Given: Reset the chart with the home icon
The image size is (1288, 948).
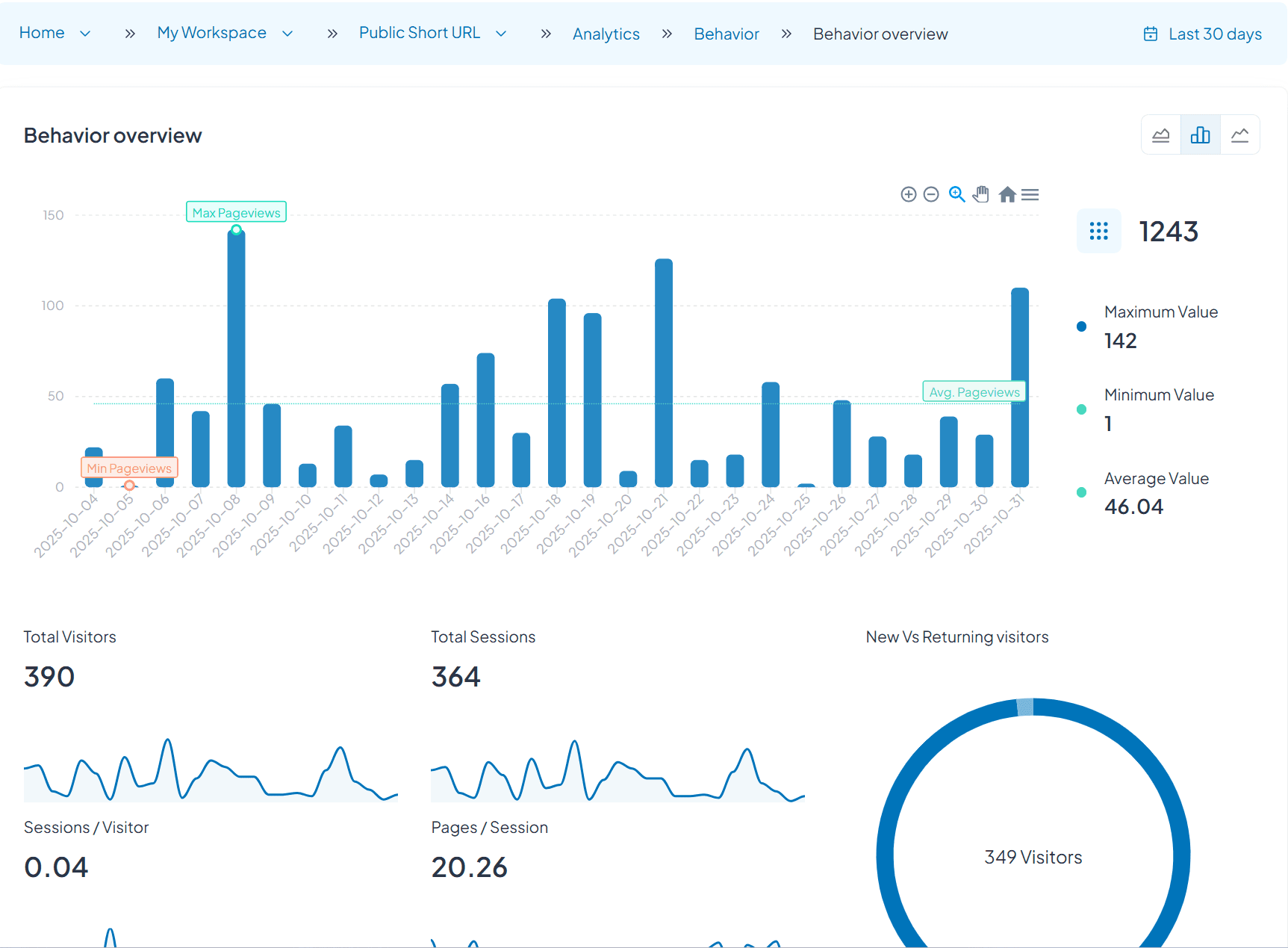Looking at the screenshot, I should (1007, 194).
